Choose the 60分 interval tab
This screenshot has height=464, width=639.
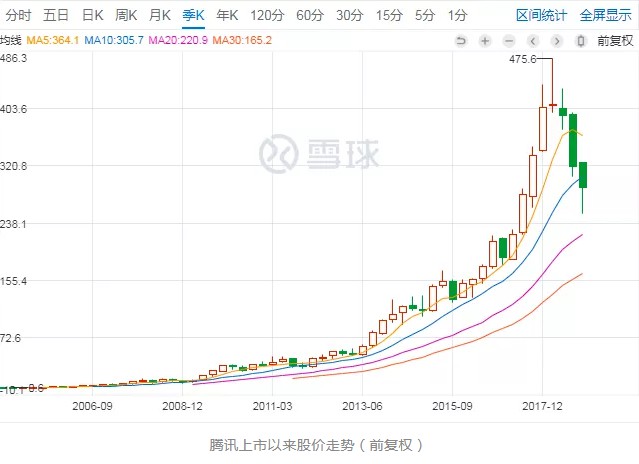(310, 15)
